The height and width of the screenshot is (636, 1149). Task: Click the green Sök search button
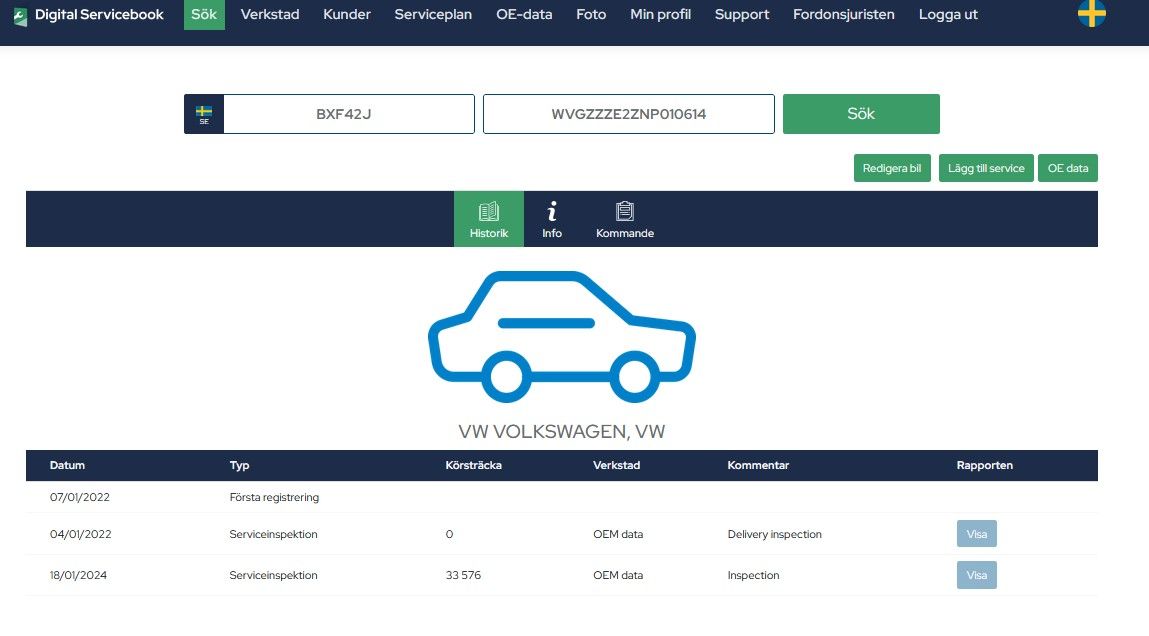pos(861,114)
